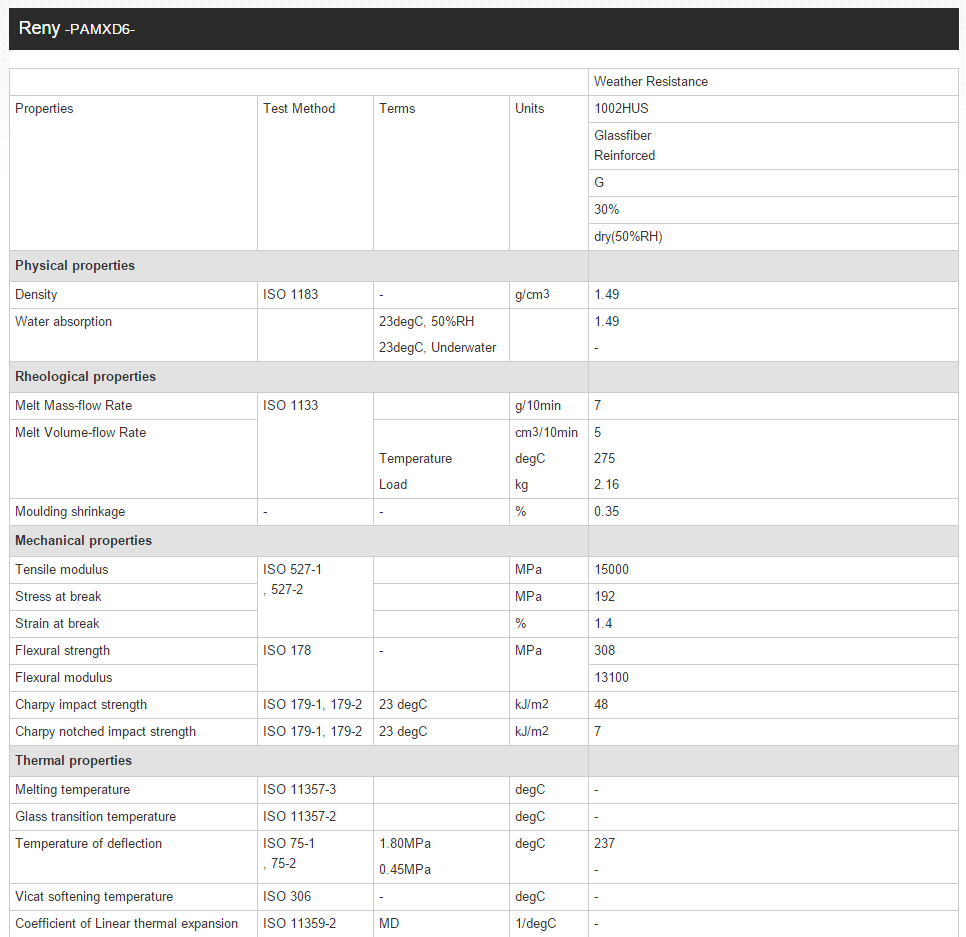Click the Flexural modulus label

click(x=63, y=678)
